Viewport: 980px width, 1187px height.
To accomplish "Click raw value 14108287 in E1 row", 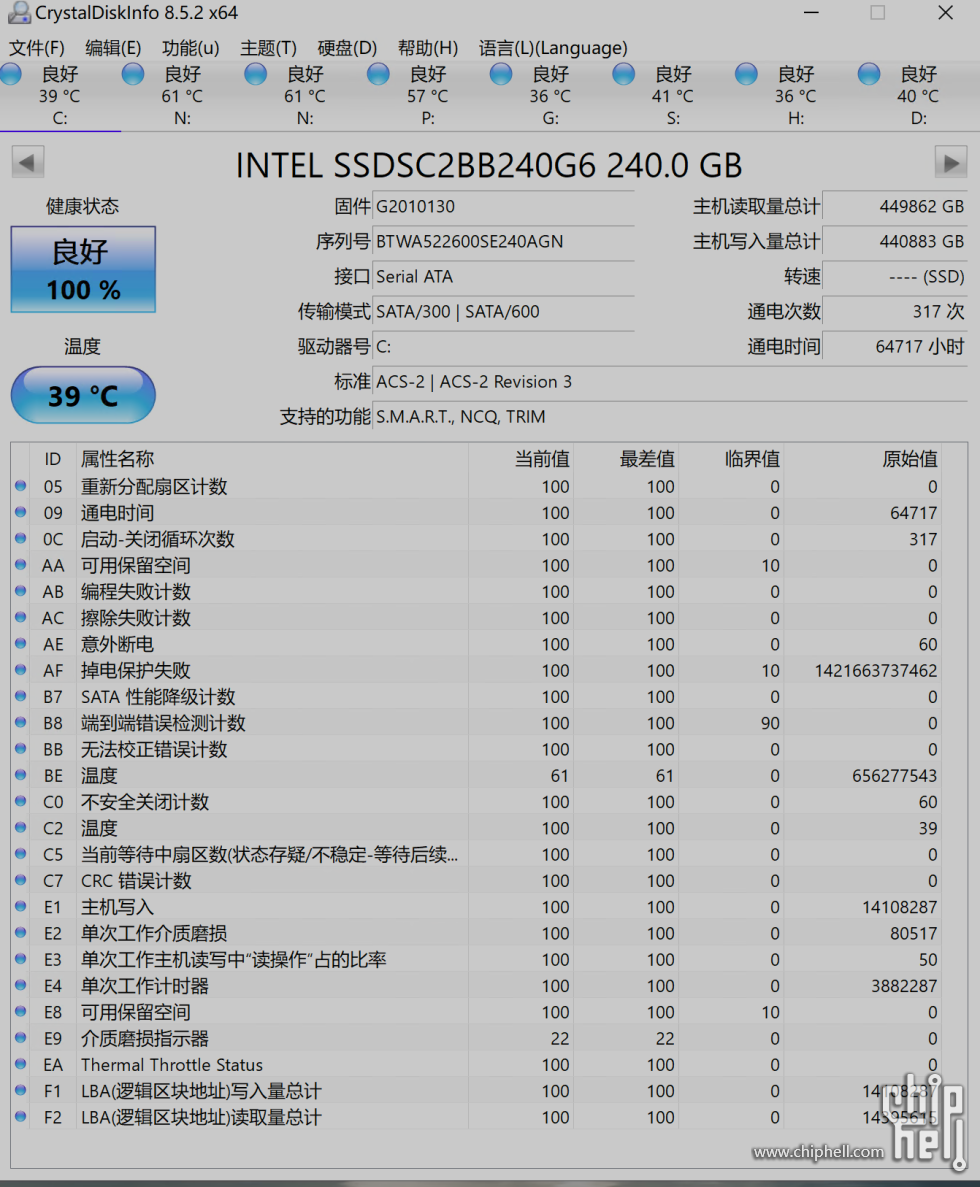I will coord(900,907).
